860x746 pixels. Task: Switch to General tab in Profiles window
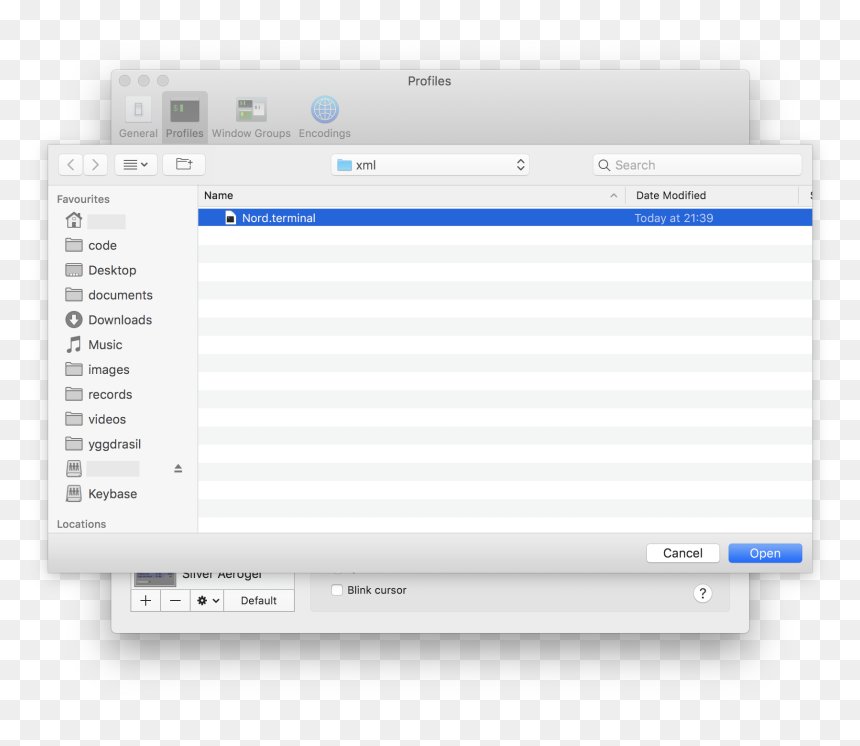point(138,117)
